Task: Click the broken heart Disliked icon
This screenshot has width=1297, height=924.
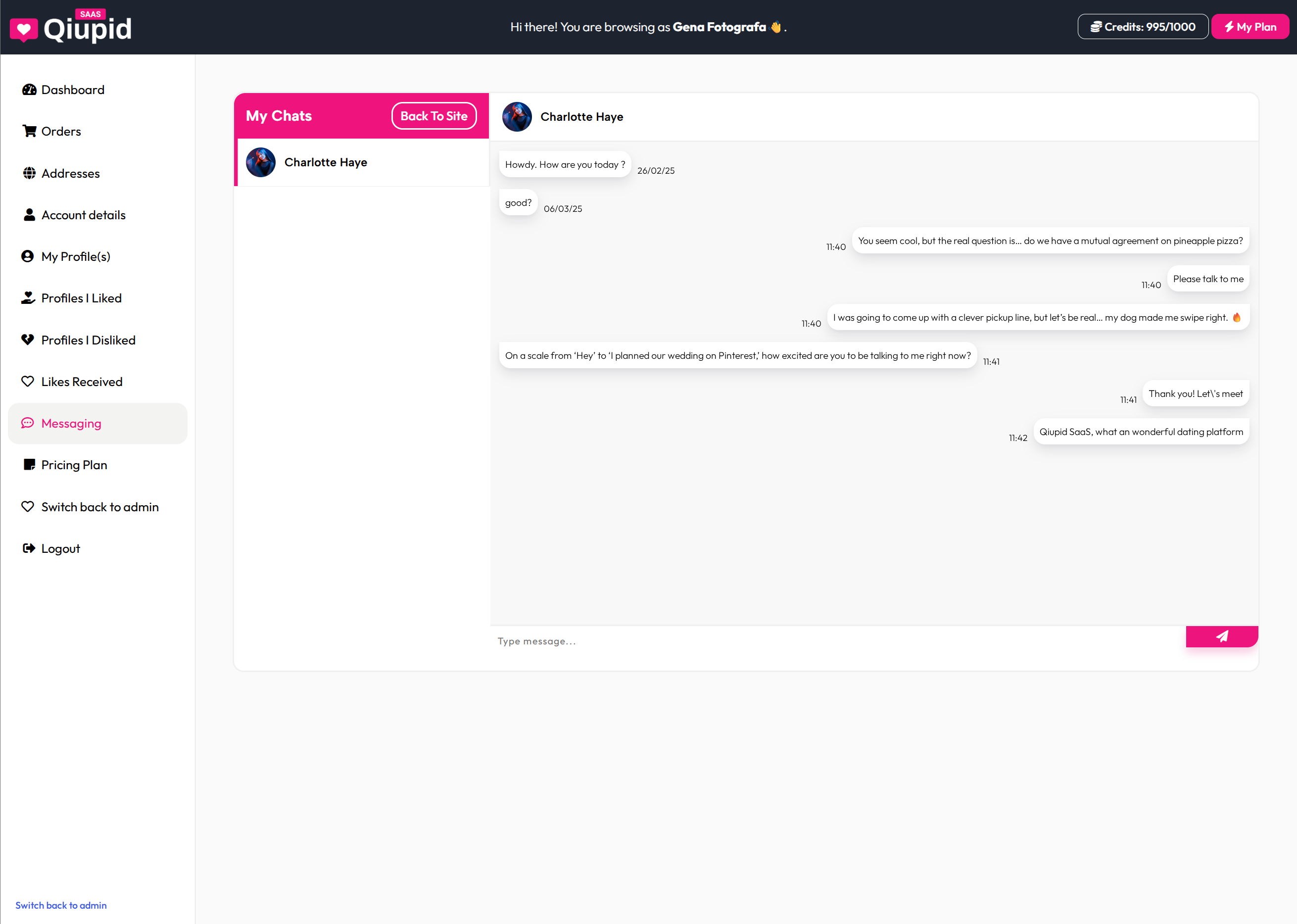Action: [27, 340]
